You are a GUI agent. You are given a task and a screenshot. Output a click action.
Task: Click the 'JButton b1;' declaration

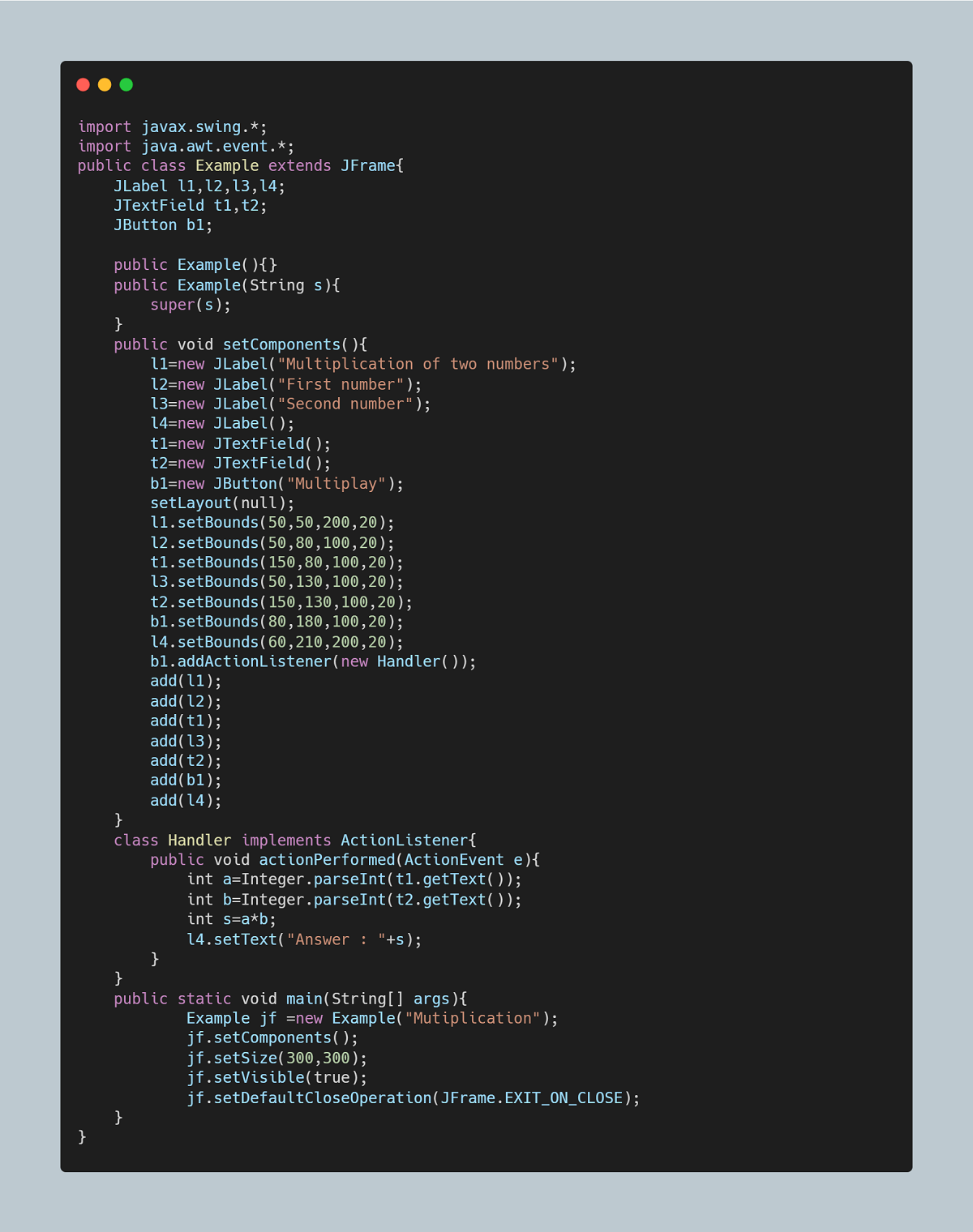pos(163,225)
